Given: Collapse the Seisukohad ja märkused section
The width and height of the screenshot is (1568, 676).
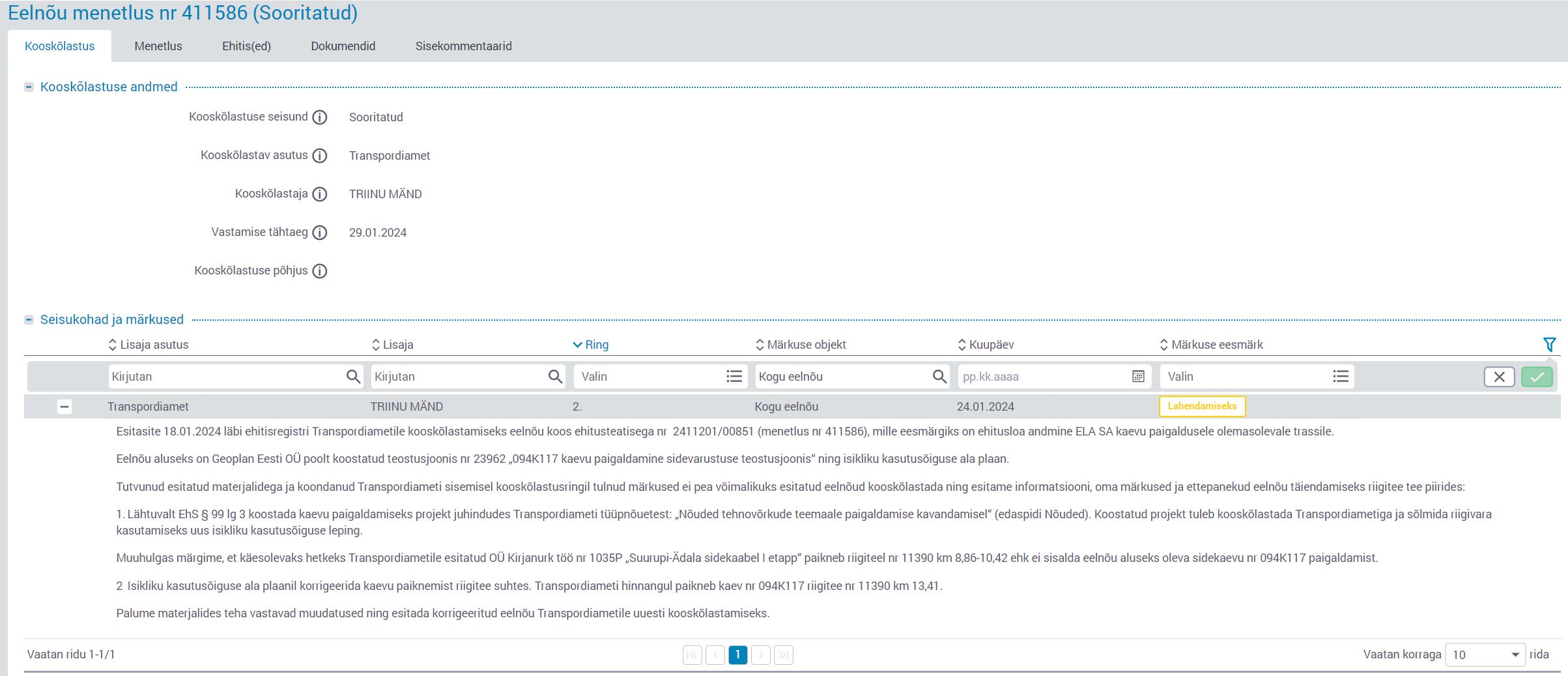Looking at the screenshot, I should pos(29,320).
